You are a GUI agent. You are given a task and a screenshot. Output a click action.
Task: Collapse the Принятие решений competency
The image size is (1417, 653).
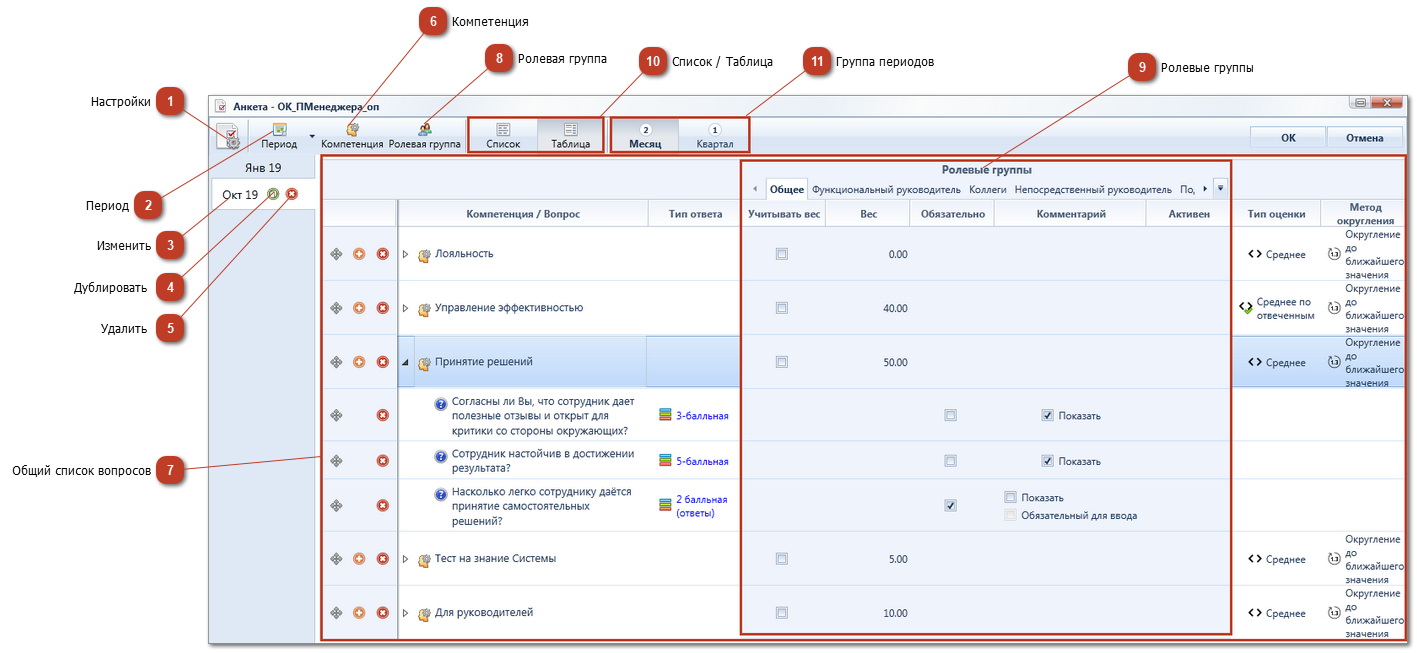[406, 362]
